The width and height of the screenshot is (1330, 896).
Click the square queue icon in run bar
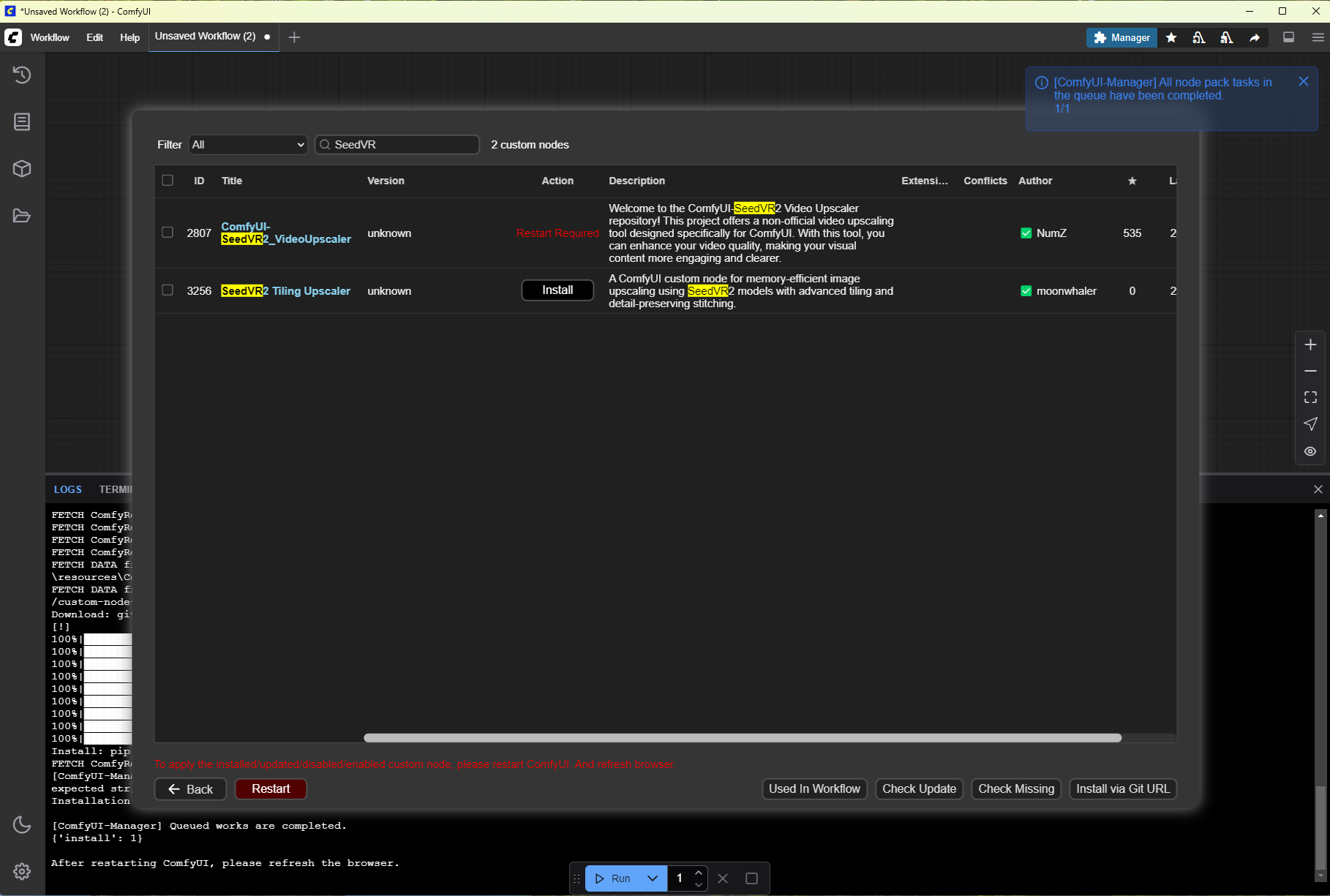751,878
